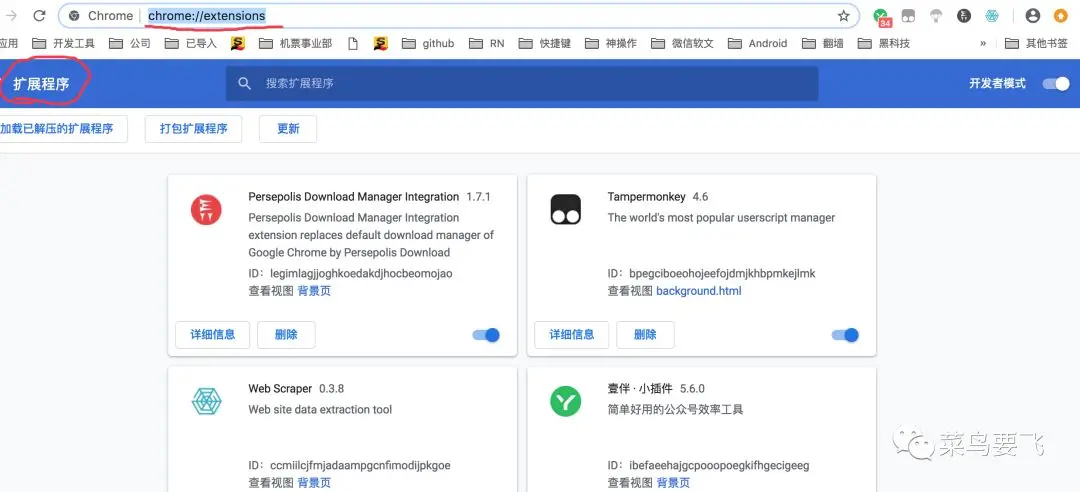Open the 黑科技 bookmarks folder
This screenshot has width=1080, height=492.
click(884, 43)
